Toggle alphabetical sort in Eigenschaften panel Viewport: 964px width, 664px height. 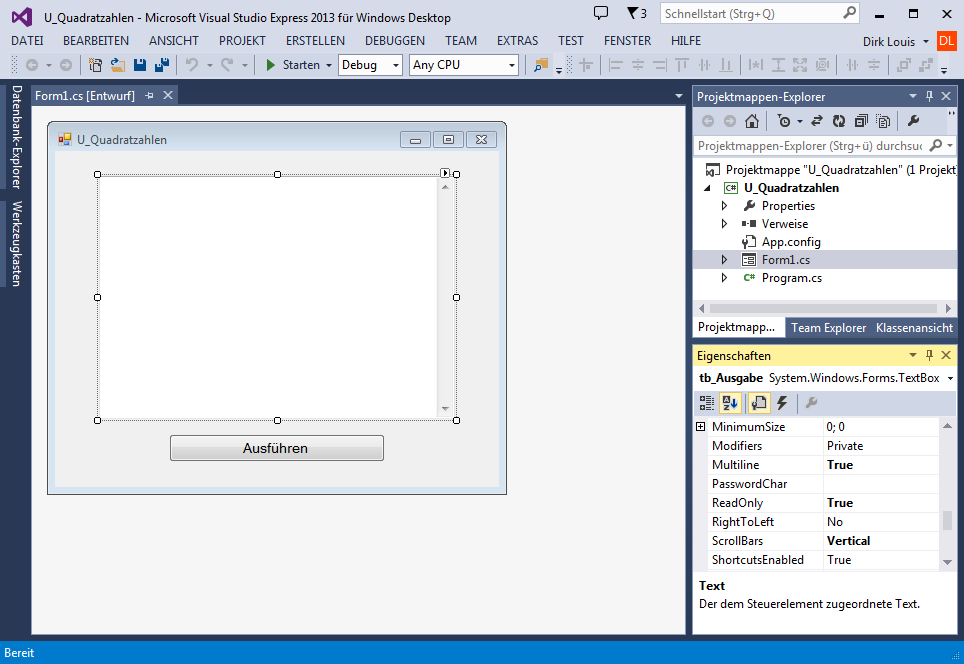click(x=730, y=403)
